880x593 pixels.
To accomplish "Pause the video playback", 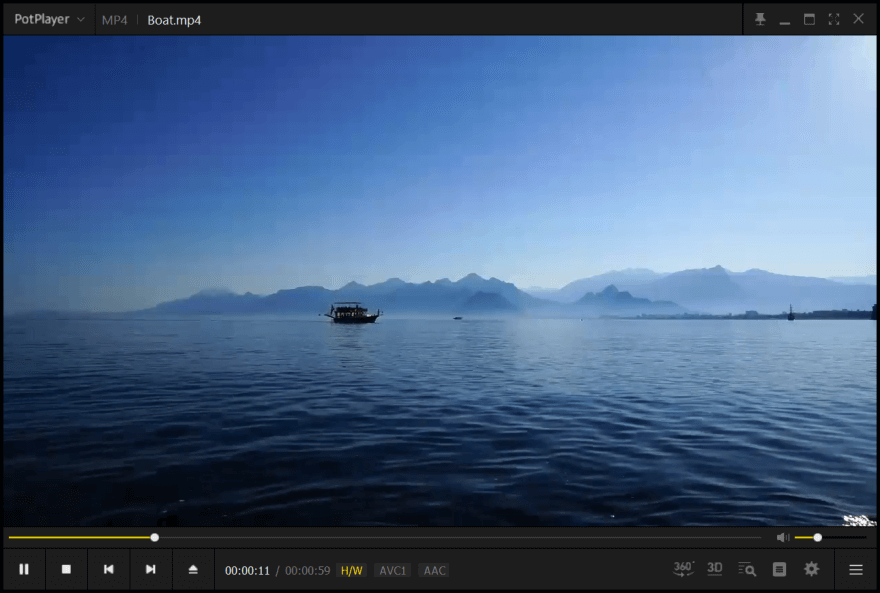I will (x=24, y=569).
